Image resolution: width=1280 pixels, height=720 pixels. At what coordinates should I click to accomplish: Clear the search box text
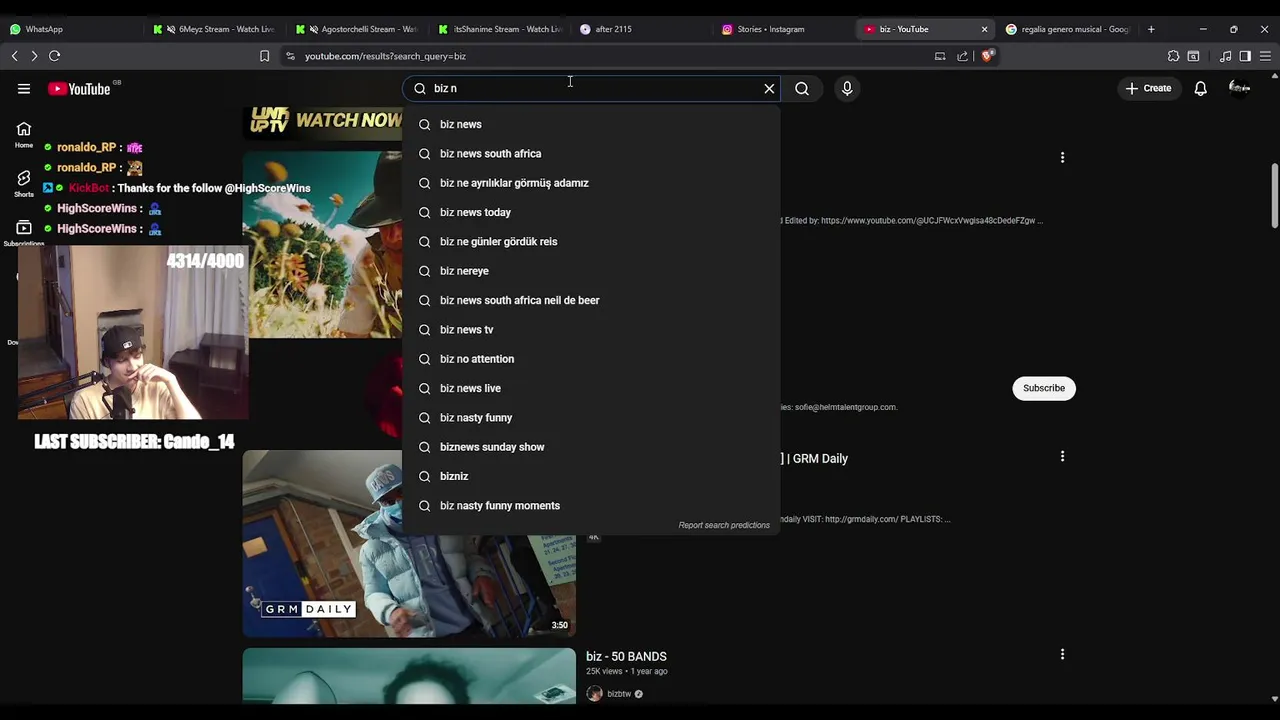pyautogui.click(x=769, y=89)
